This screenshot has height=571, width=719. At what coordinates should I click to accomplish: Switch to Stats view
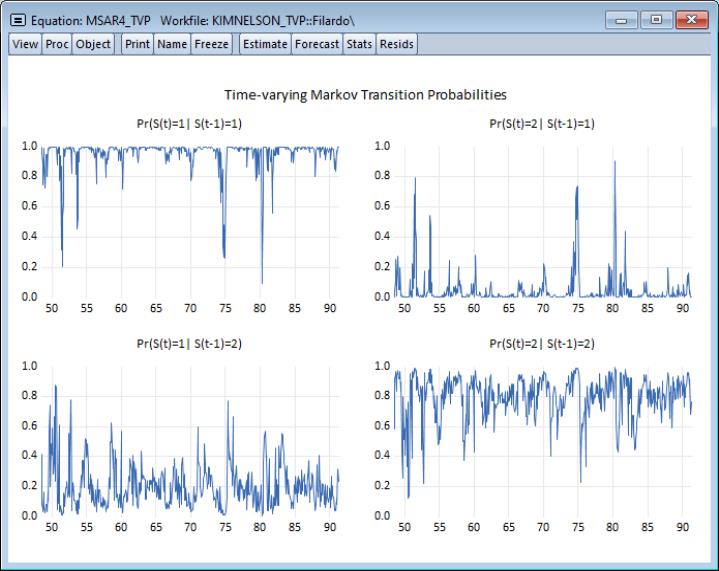pos(359,44)
